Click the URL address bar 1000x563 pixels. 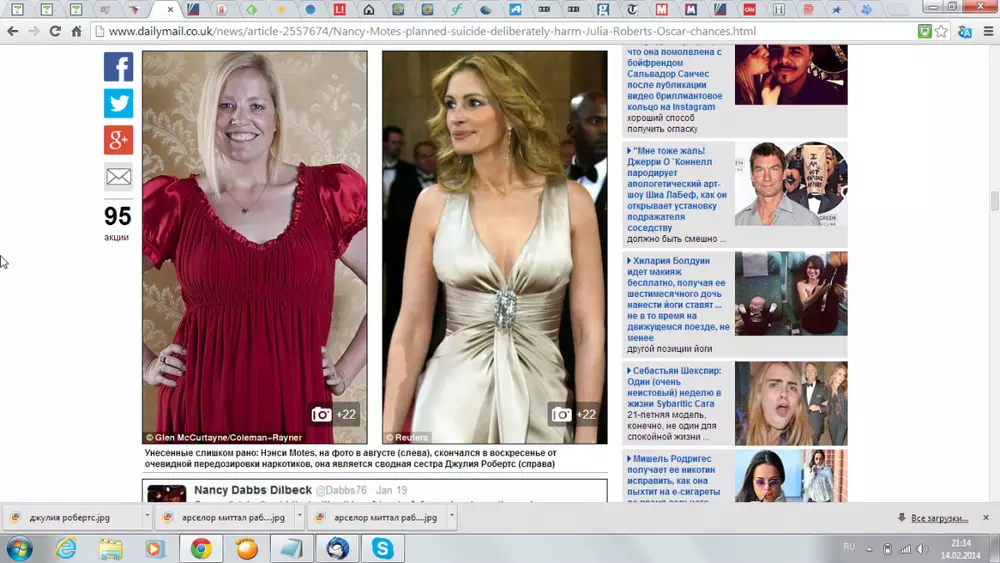point(500,31)
